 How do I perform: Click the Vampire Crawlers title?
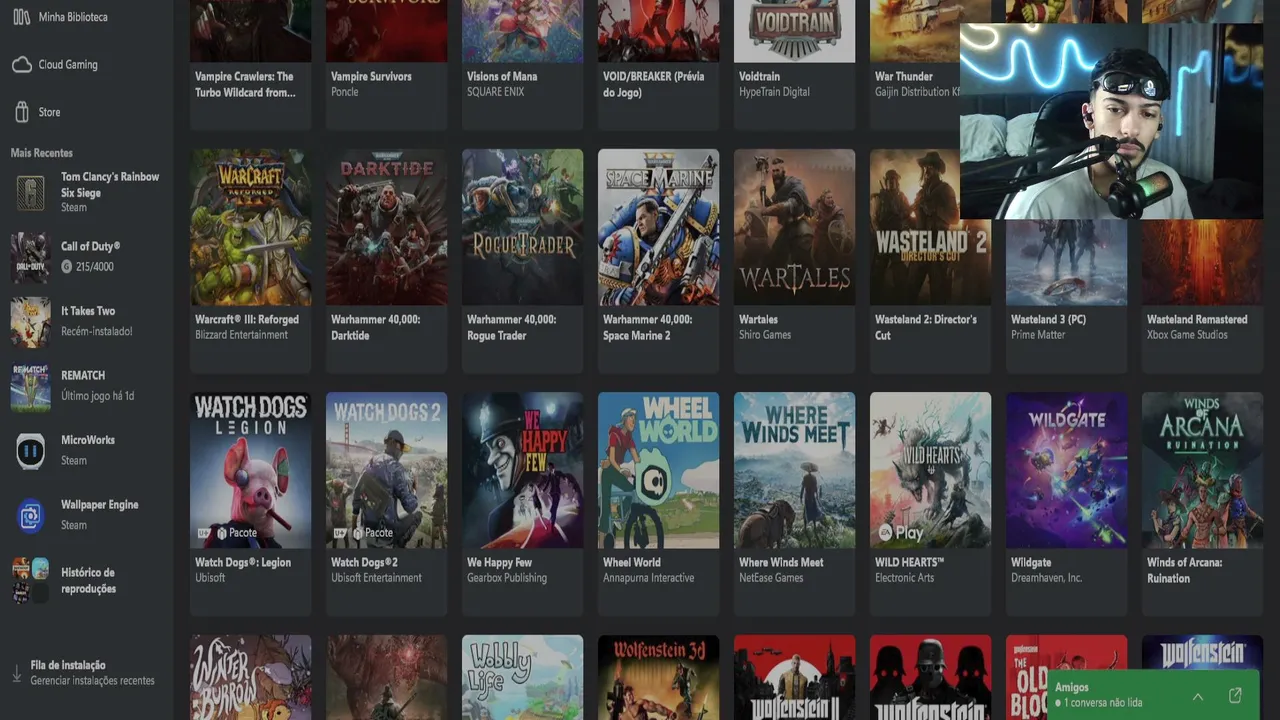coord(245,84)
